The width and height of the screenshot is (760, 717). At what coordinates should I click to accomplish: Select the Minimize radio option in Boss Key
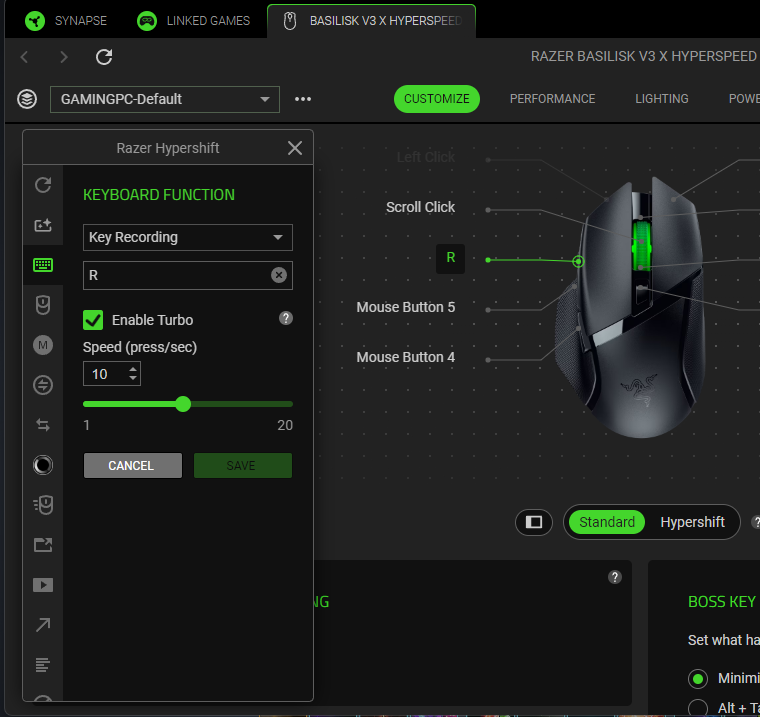[x=698, y=679]
